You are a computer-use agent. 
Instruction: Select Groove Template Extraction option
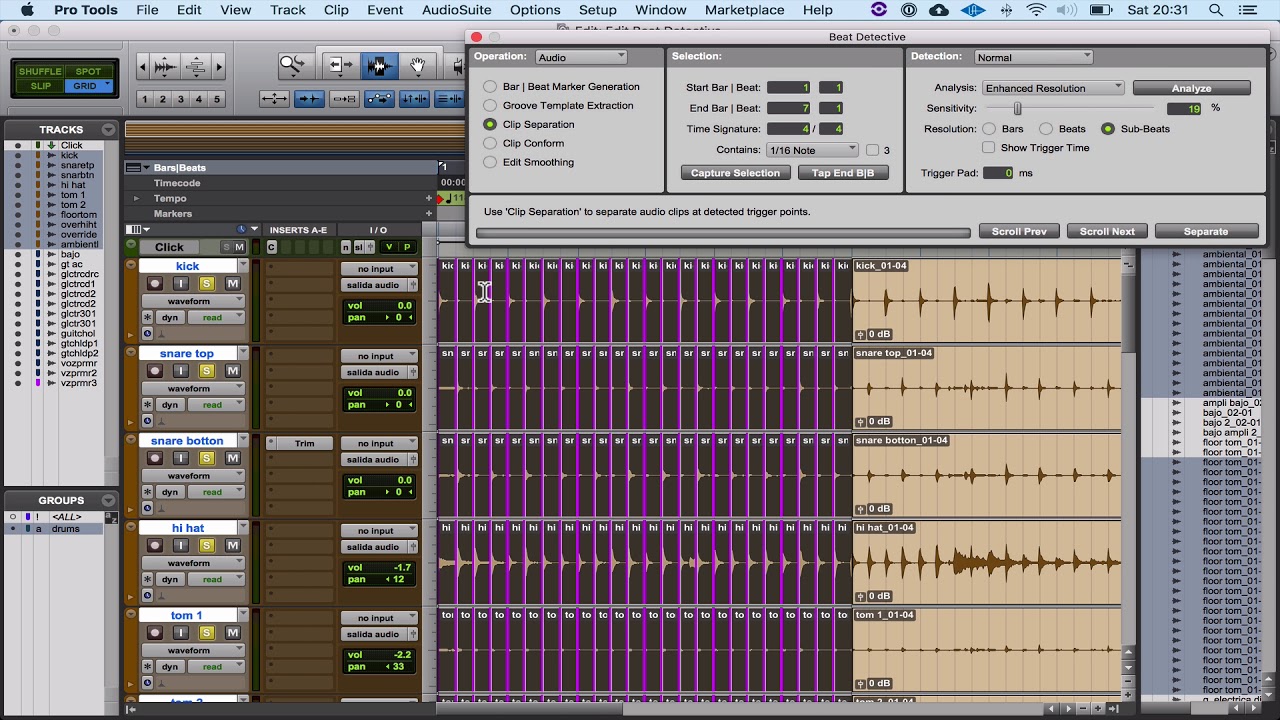(x=490, y=106)
